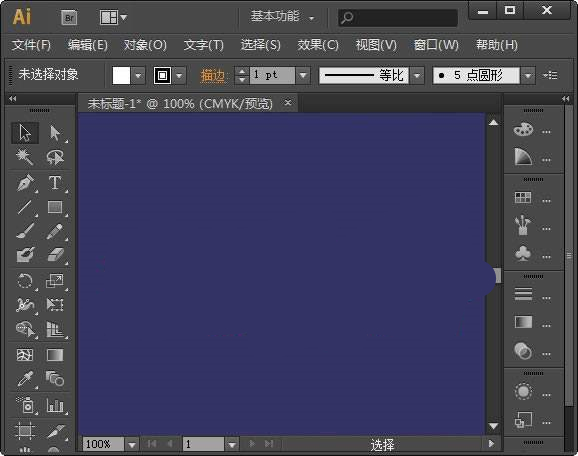578x456 pixels.
Task: Open the Graphic Styles panel icon
Action: pos(523,420)
